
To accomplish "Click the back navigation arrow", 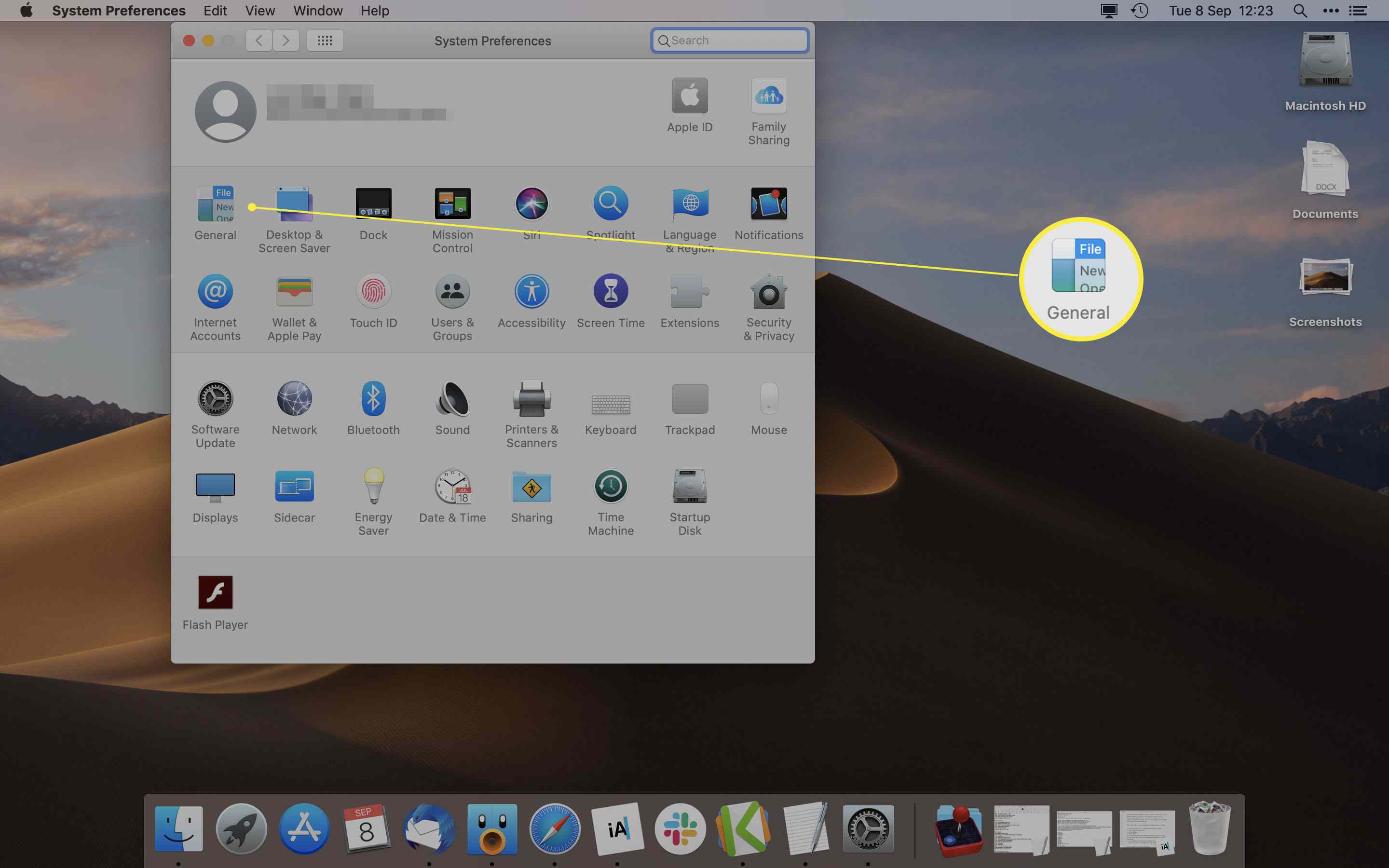I will pyautogui.click(x=258, y=40).
